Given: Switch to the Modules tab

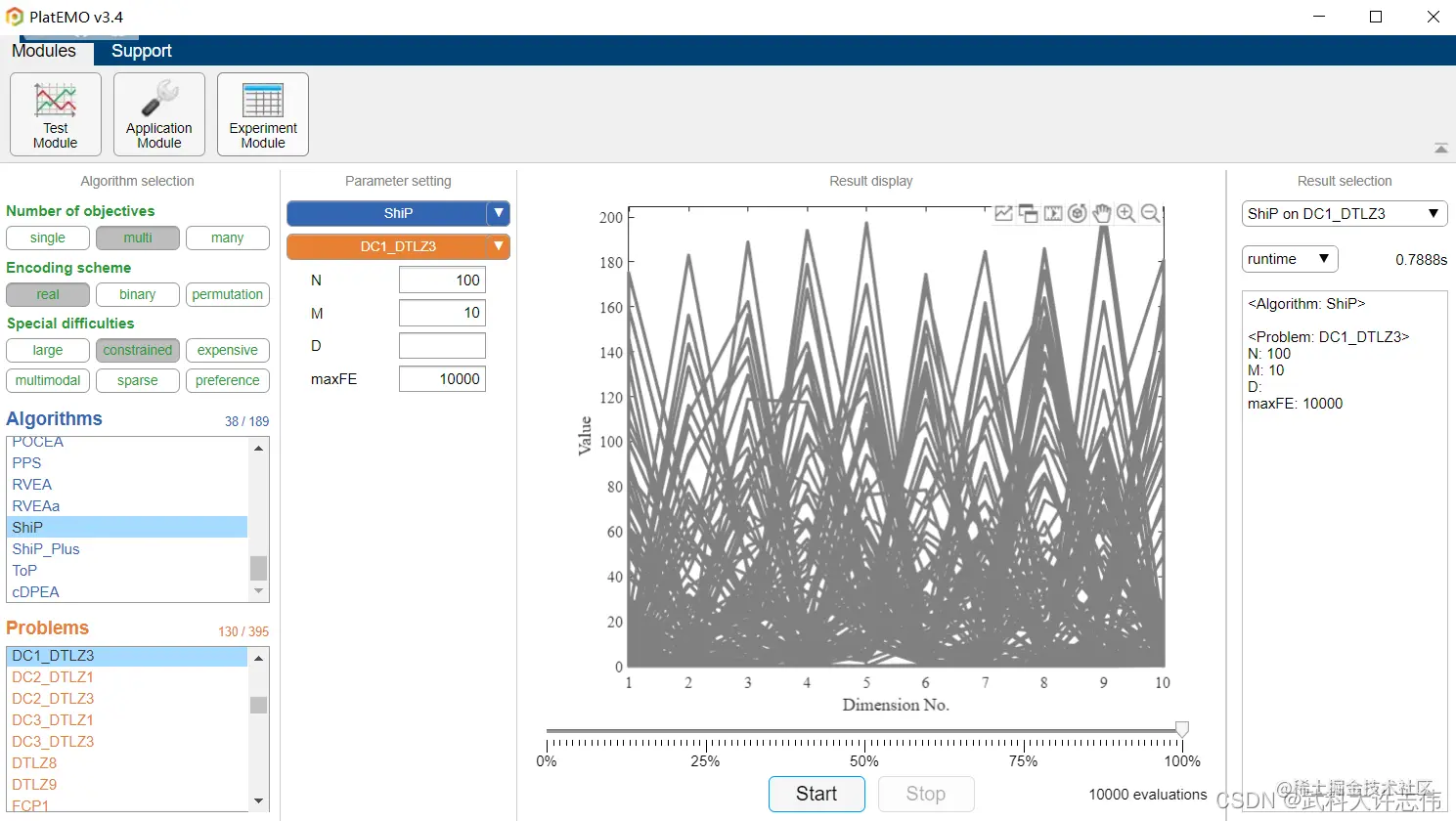Looking at the screenshot, I should pos(44,51).
